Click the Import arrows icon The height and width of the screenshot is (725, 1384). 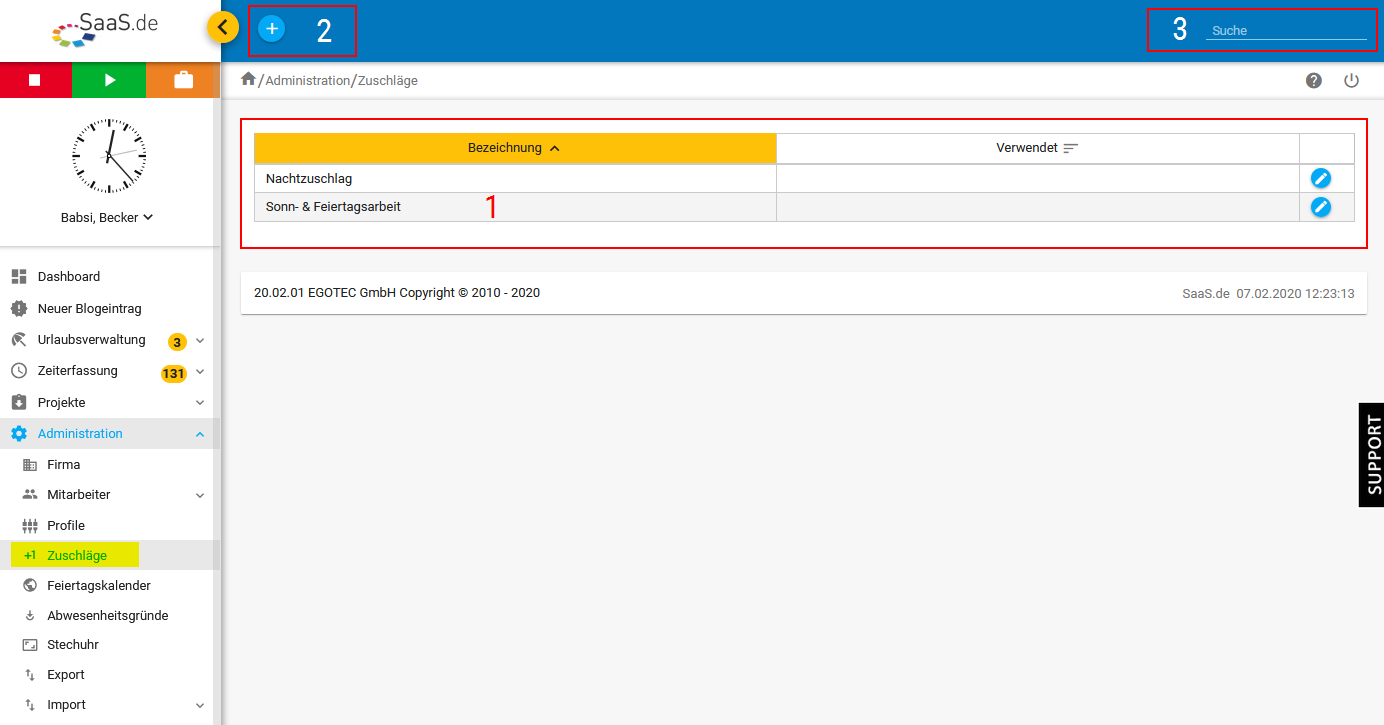(30, 705)
